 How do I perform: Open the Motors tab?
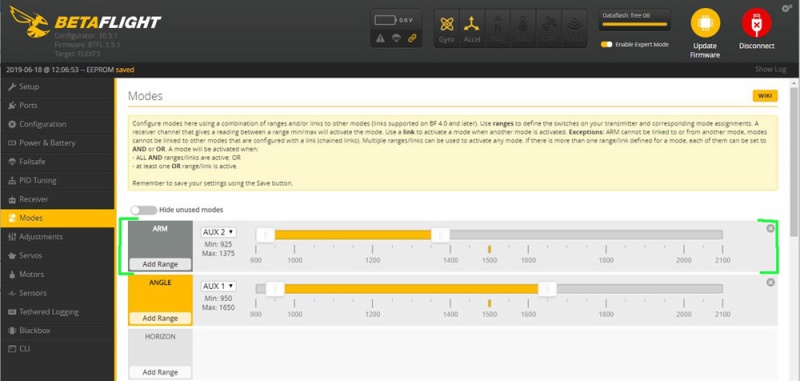57,274
